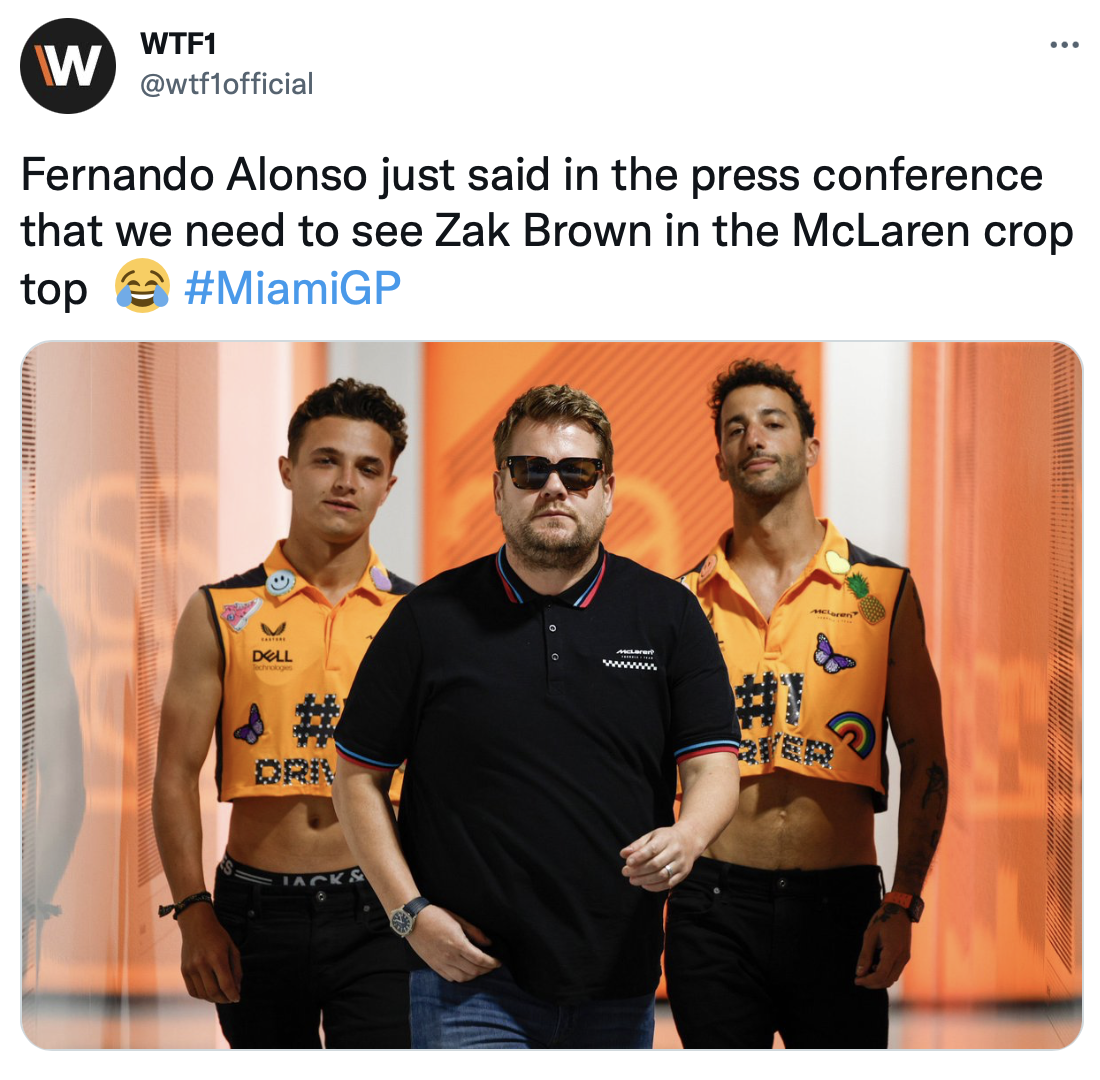Select the tweet text about the press conference

(546, 231)
